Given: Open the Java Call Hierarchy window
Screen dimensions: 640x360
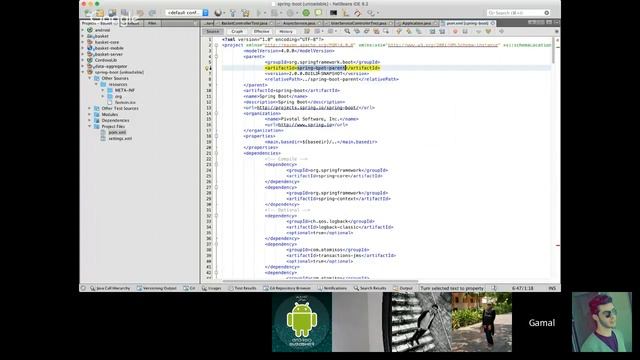Looking at the screenshot, I should tap(110, 288).
